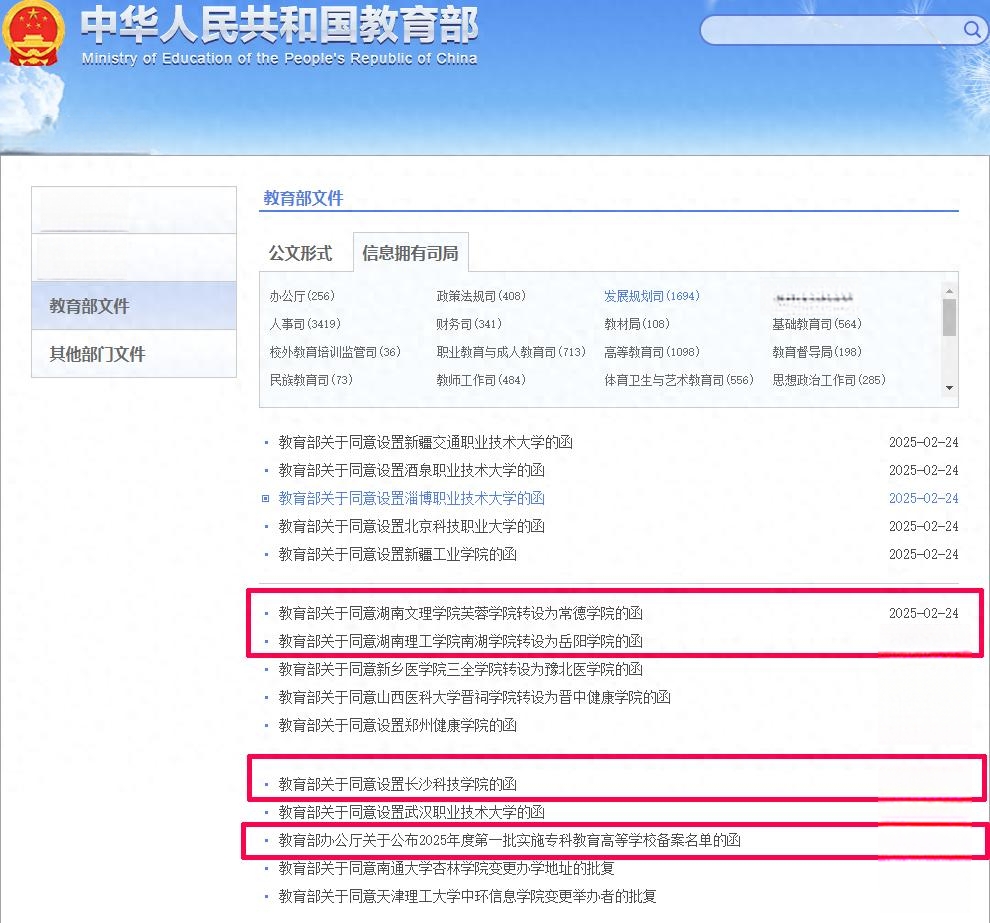Choose 教育督导局(198) department
Viewport: 990px width, 923px height.
point(817,352)
